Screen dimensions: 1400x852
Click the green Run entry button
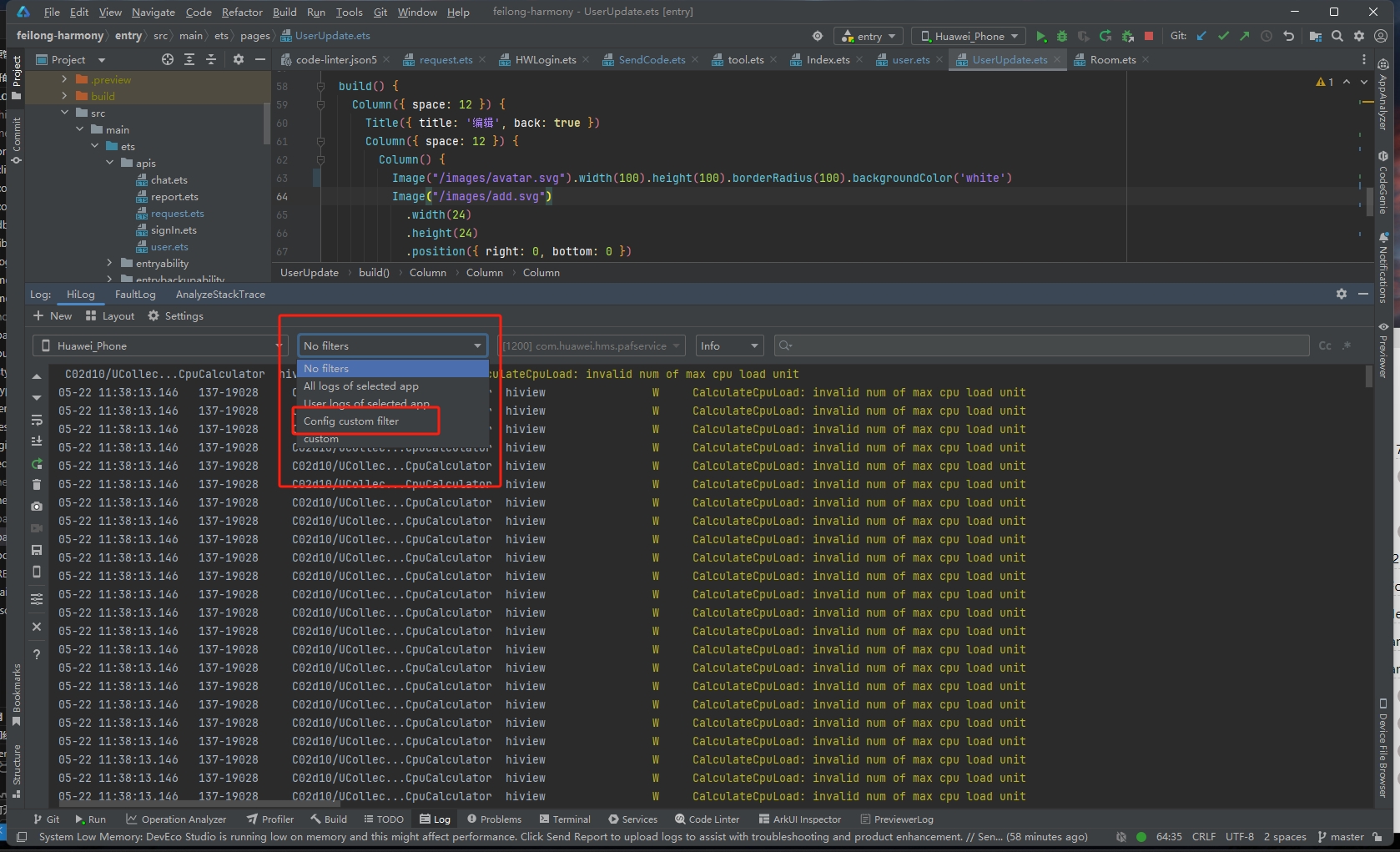pos(1040,36)
